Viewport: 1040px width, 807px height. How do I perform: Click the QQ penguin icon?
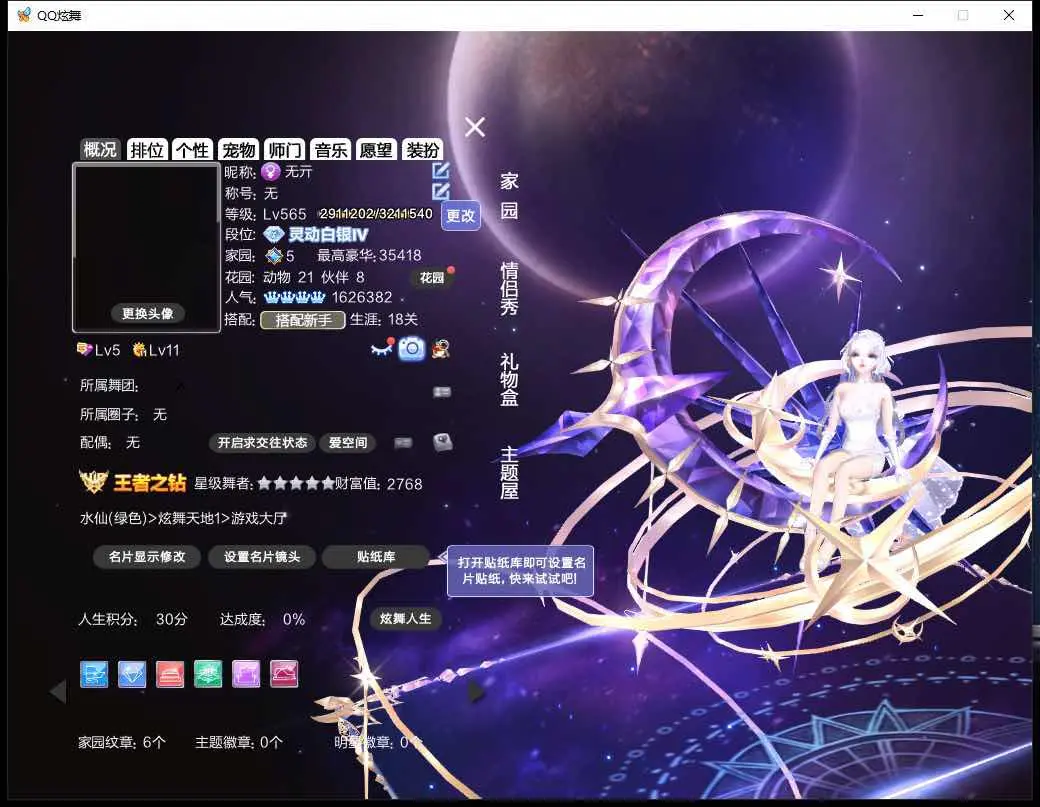tap(440, 349)
